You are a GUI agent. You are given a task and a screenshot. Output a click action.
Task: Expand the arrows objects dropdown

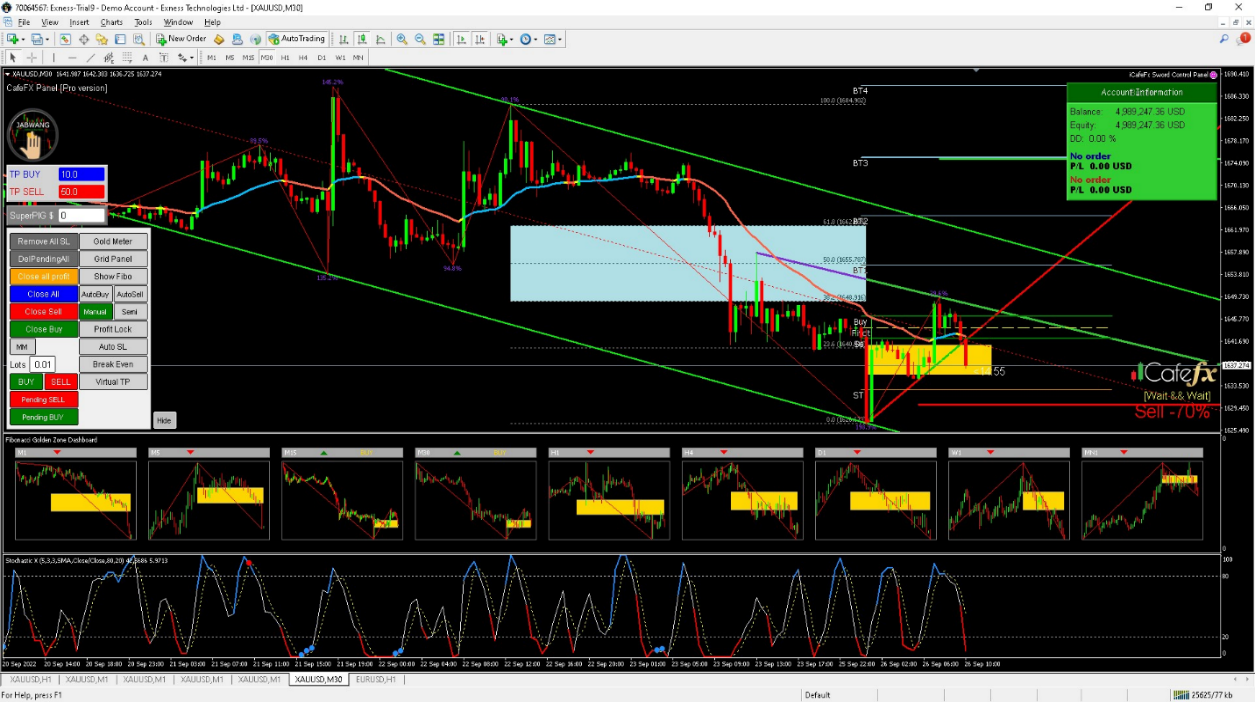191,57
